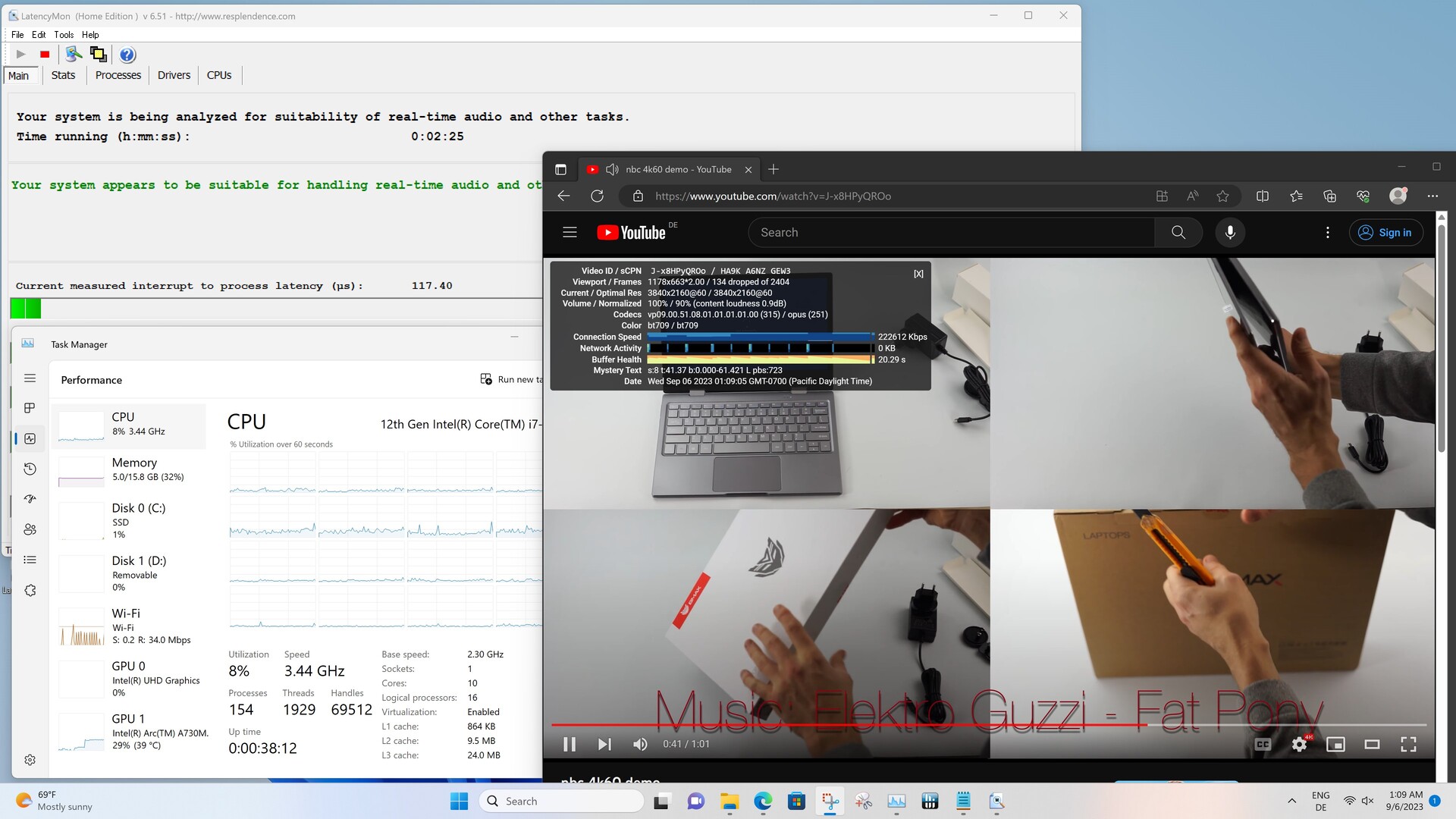
Task: Toggle closed captions on the video
Action: pos(1263,744)
